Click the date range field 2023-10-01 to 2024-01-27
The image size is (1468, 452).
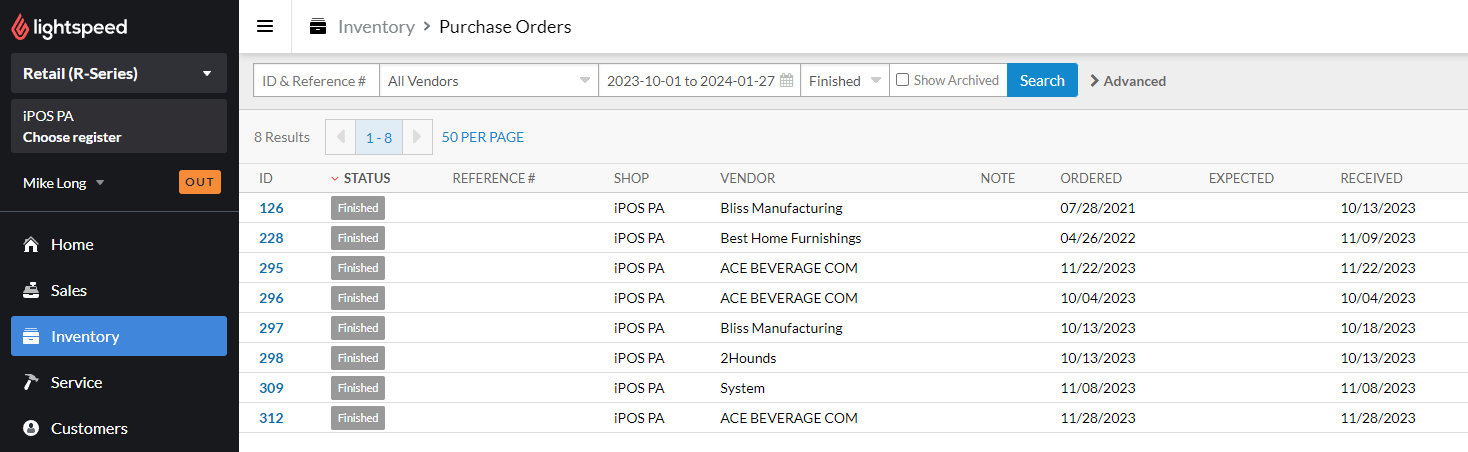699,81
